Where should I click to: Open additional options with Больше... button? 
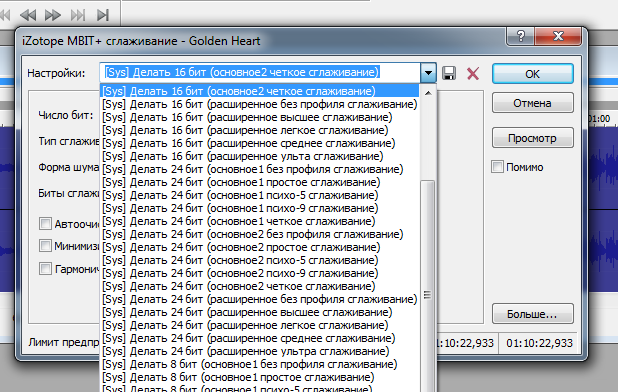(532, 314)
